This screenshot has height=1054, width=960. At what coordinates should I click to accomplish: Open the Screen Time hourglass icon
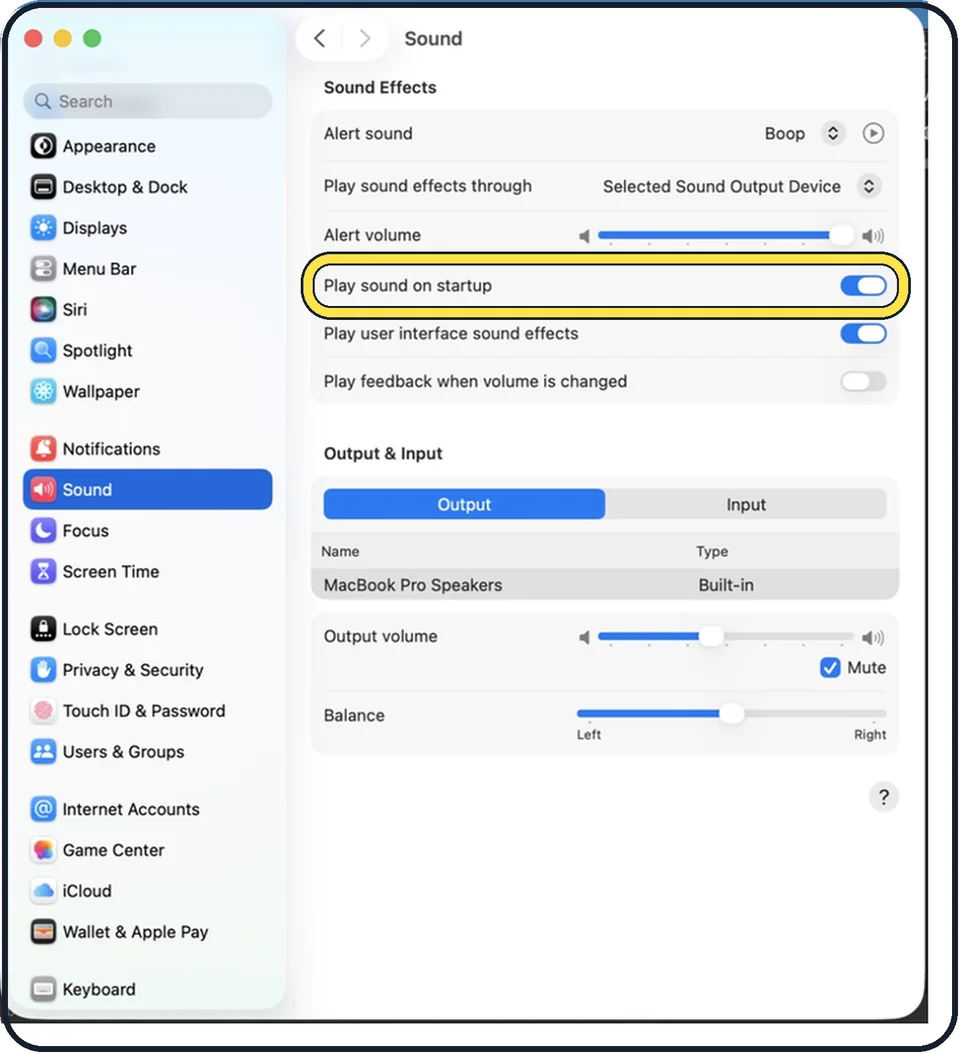43,571
